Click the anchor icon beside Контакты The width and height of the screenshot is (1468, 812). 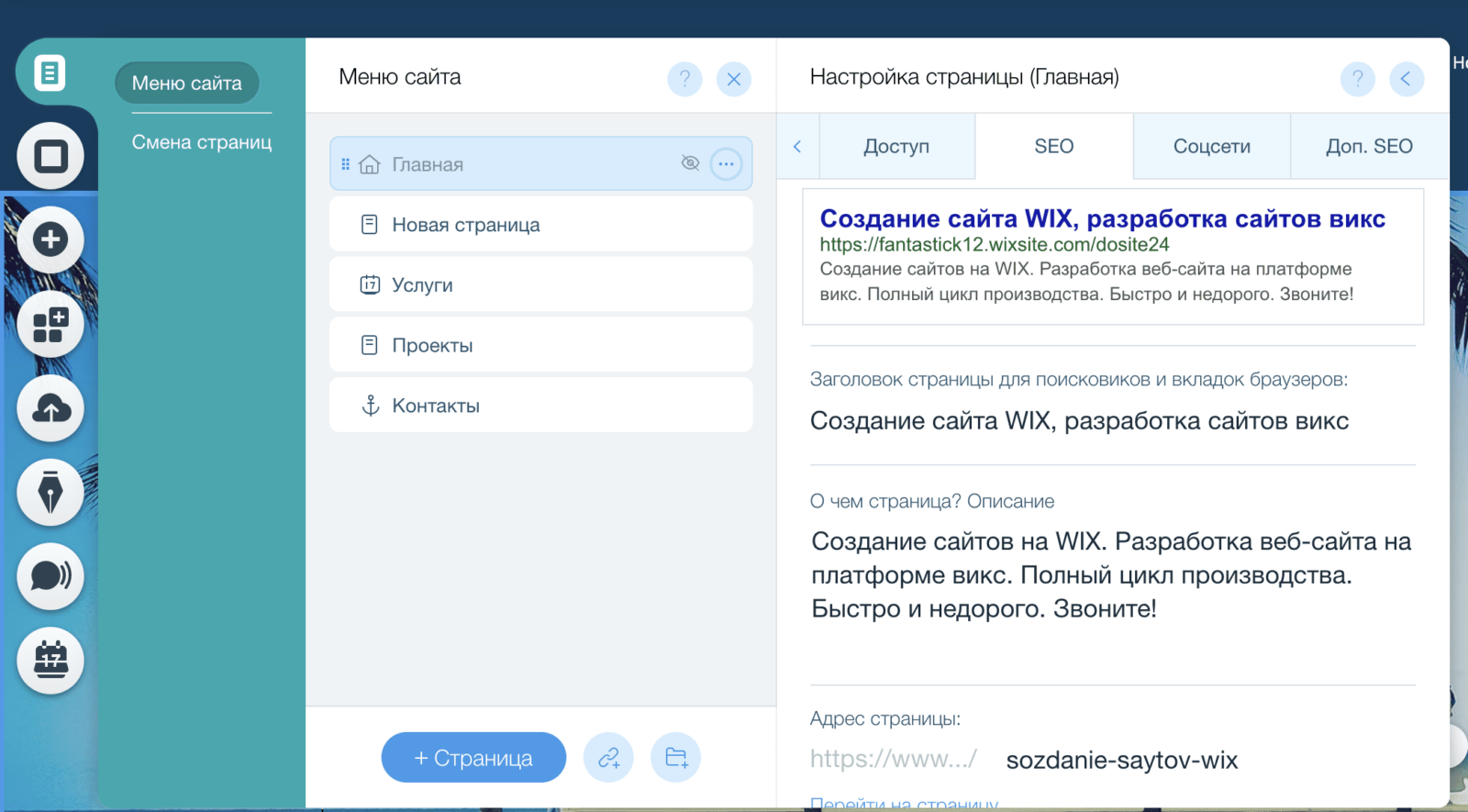370,406
